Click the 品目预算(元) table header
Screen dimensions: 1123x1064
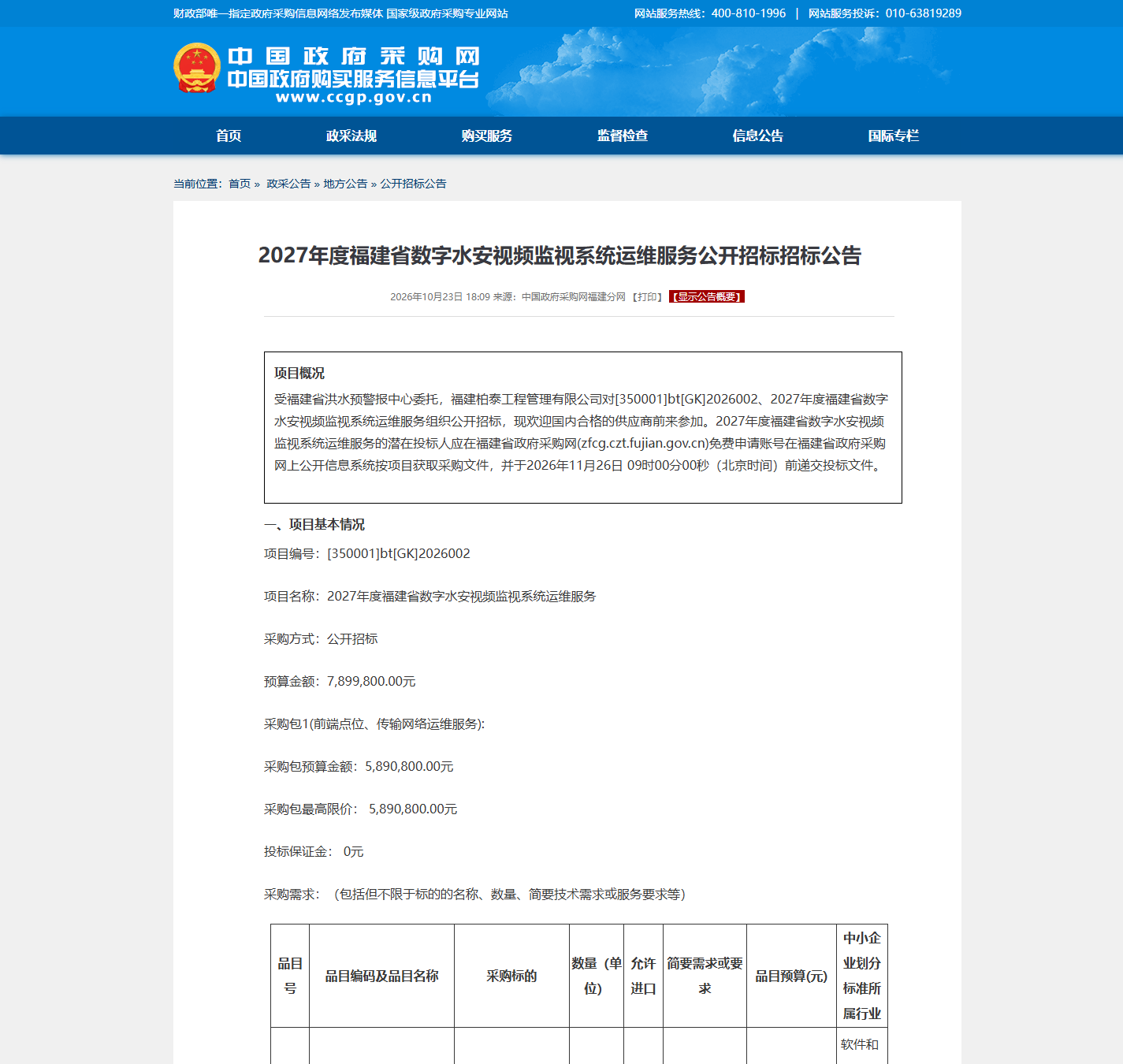[792, 976]
